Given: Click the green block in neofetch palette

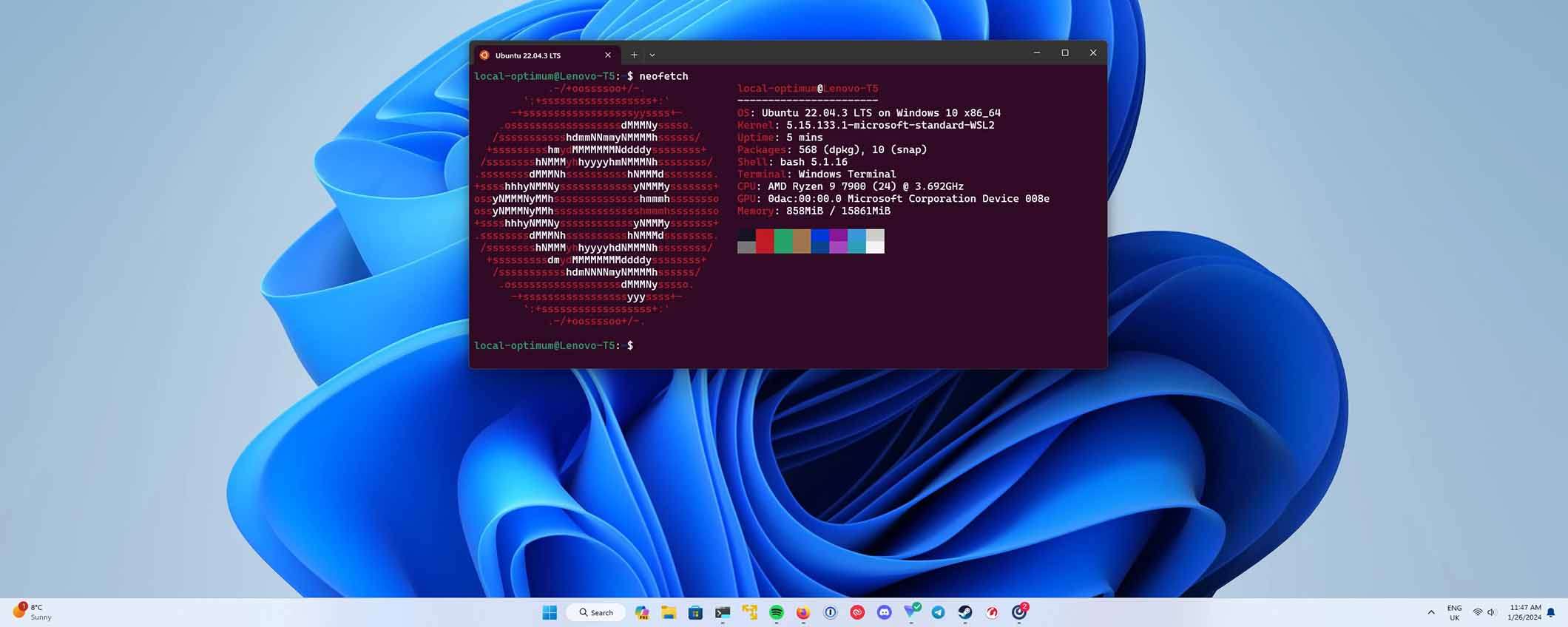Looking at the screenshot, I should pyautogui.click(x=783, y=241).
